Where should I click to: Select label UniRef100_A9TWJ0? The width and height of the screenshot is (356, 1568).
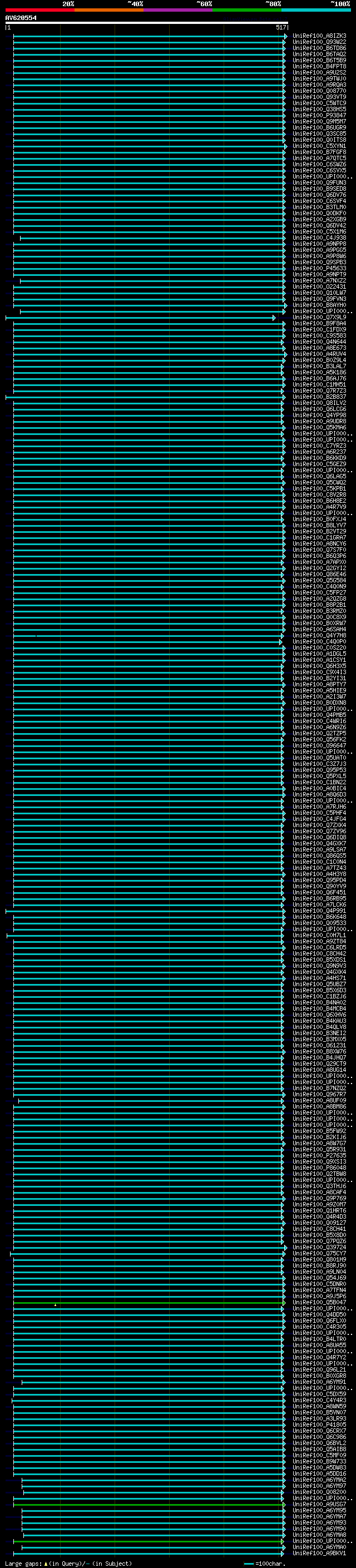point(319,78)
